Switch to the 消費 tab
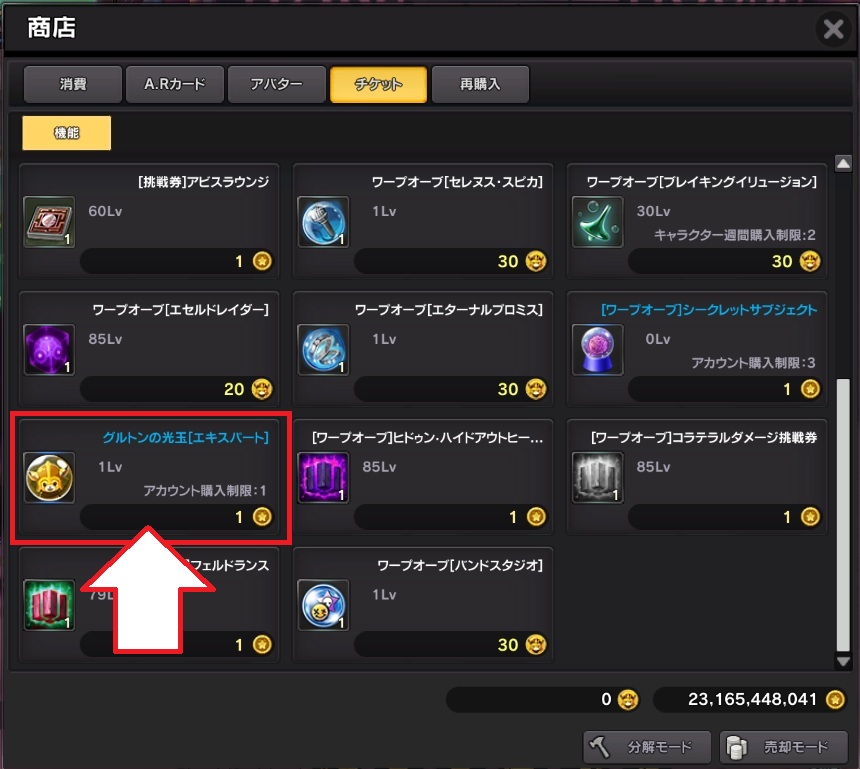Screen dimensions: 860x769 [x=73, y=84]
